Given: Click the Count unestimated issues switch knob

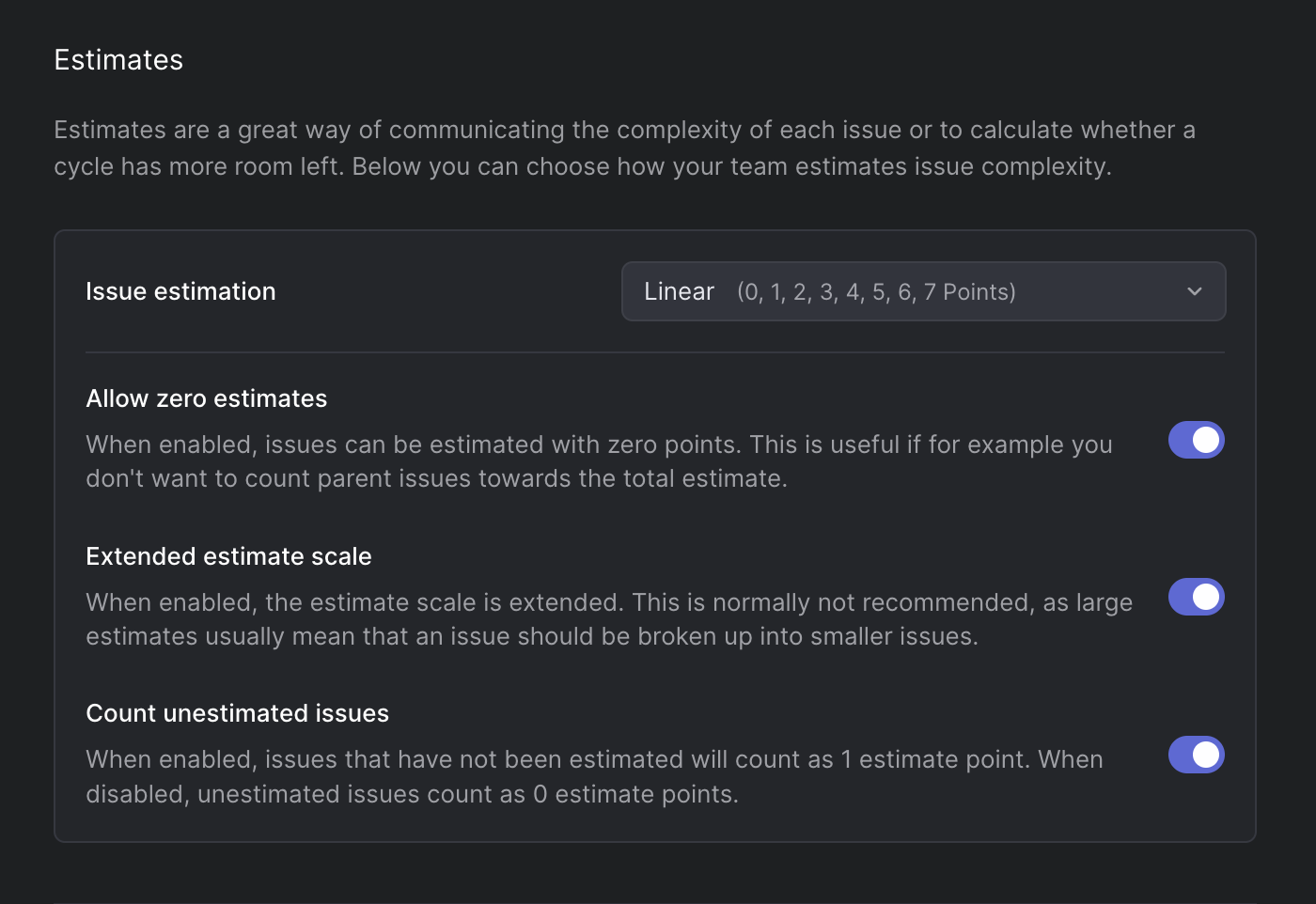Looking at the screenshot, I should tap(1206, 755).
